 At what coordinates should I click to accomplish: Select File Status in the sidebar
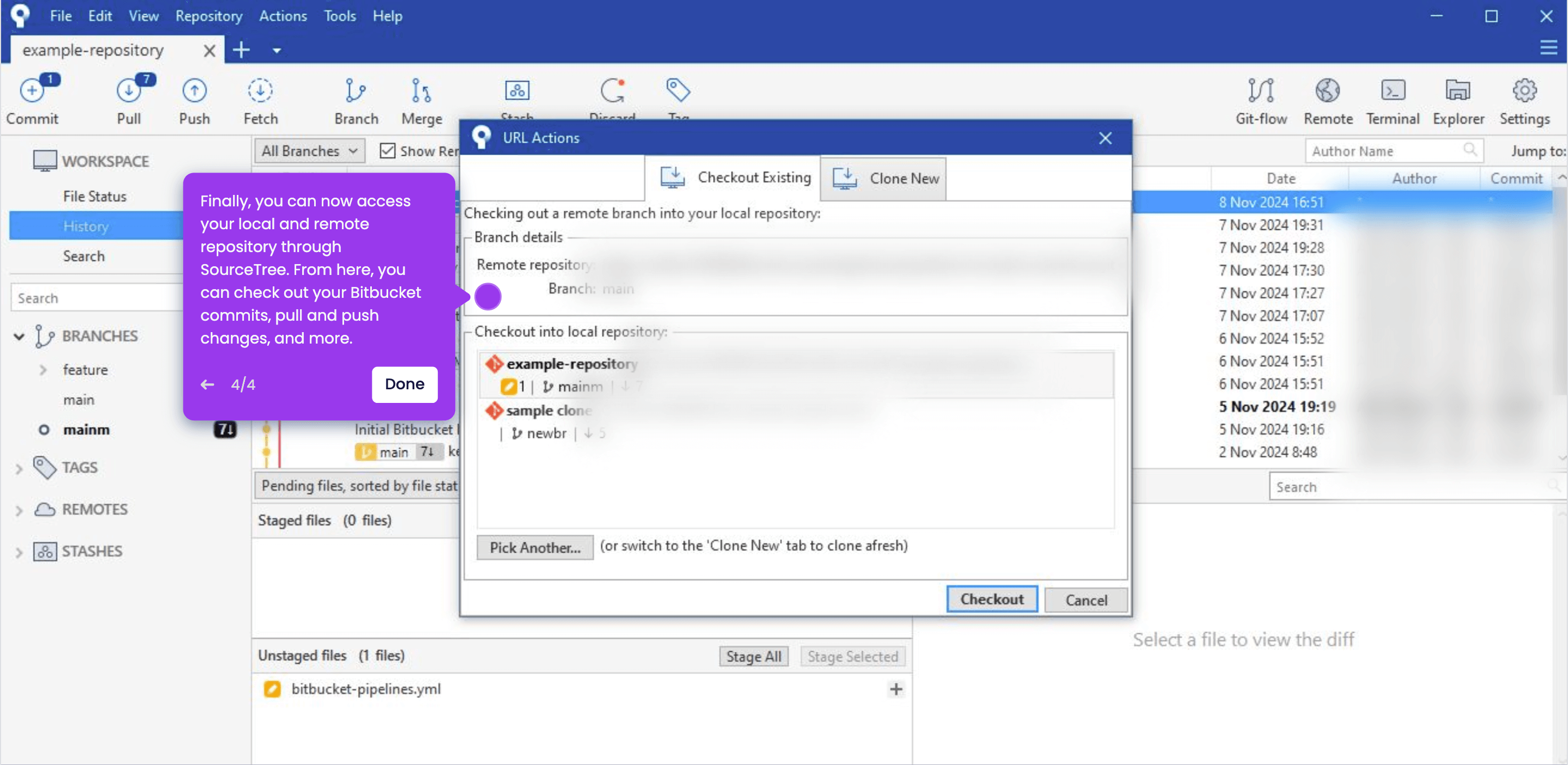(x=94, y=196)
